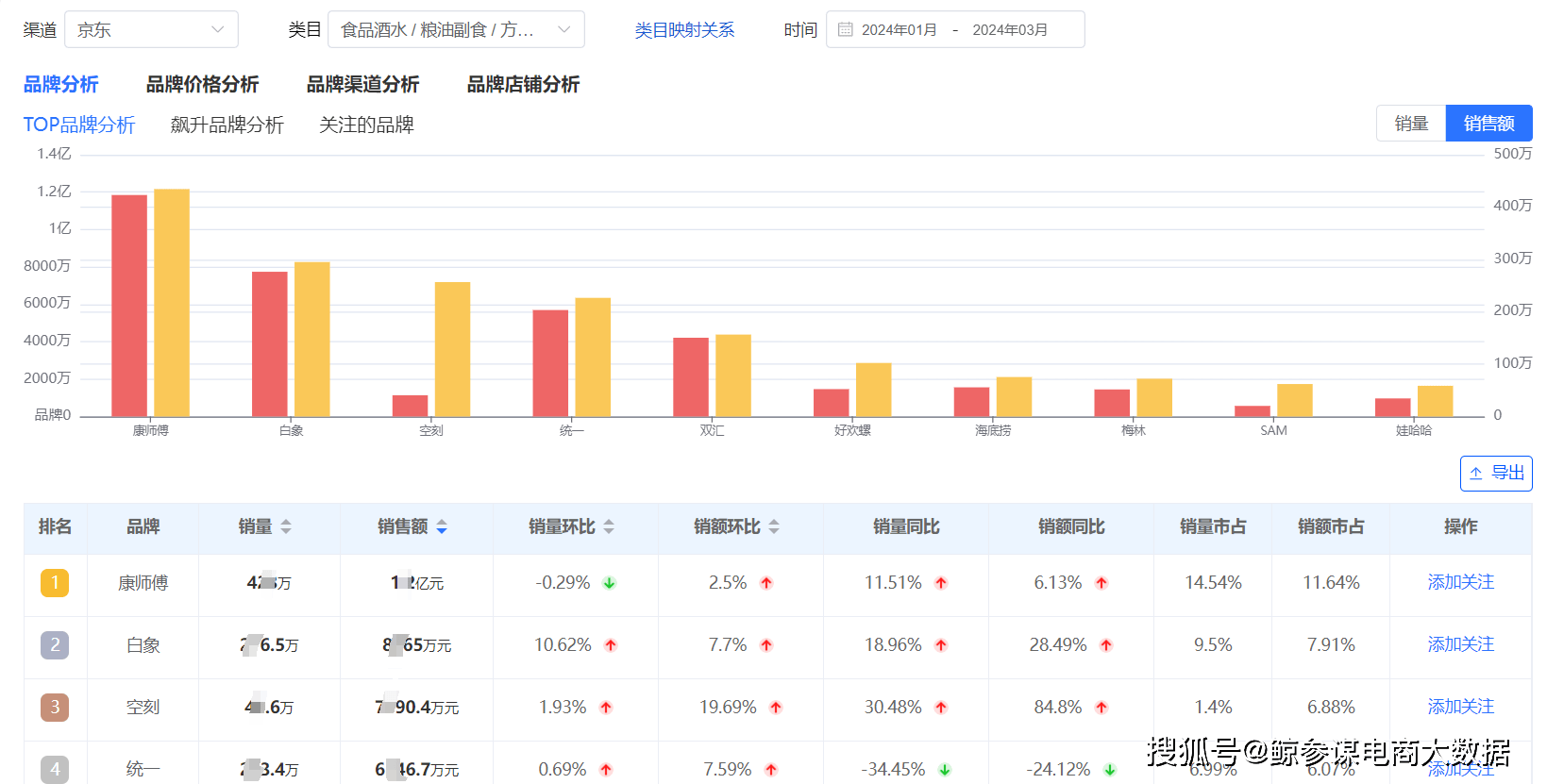Click down arrow beside -0.29% 销量环比
The height and width of the screenshot is (784, 1547).
click(x=610, y=583)
